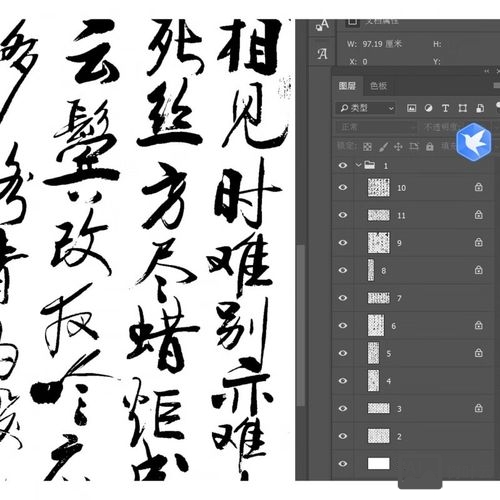
Task: Filter layers by adjustment layers icon
Action: pos(428,108)
